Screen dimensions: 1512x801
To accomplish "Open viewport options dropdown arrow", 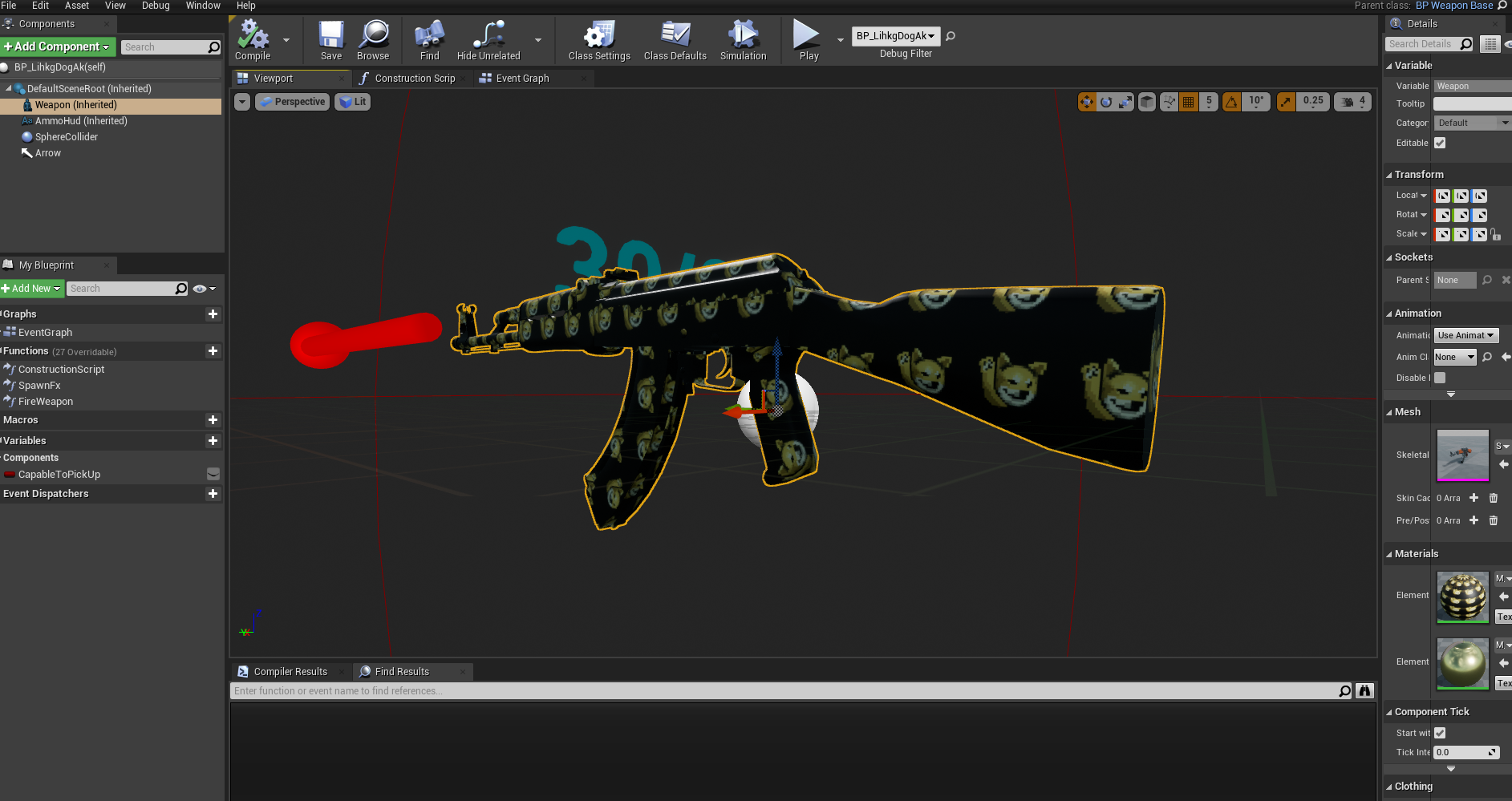I will click(242, 102).
